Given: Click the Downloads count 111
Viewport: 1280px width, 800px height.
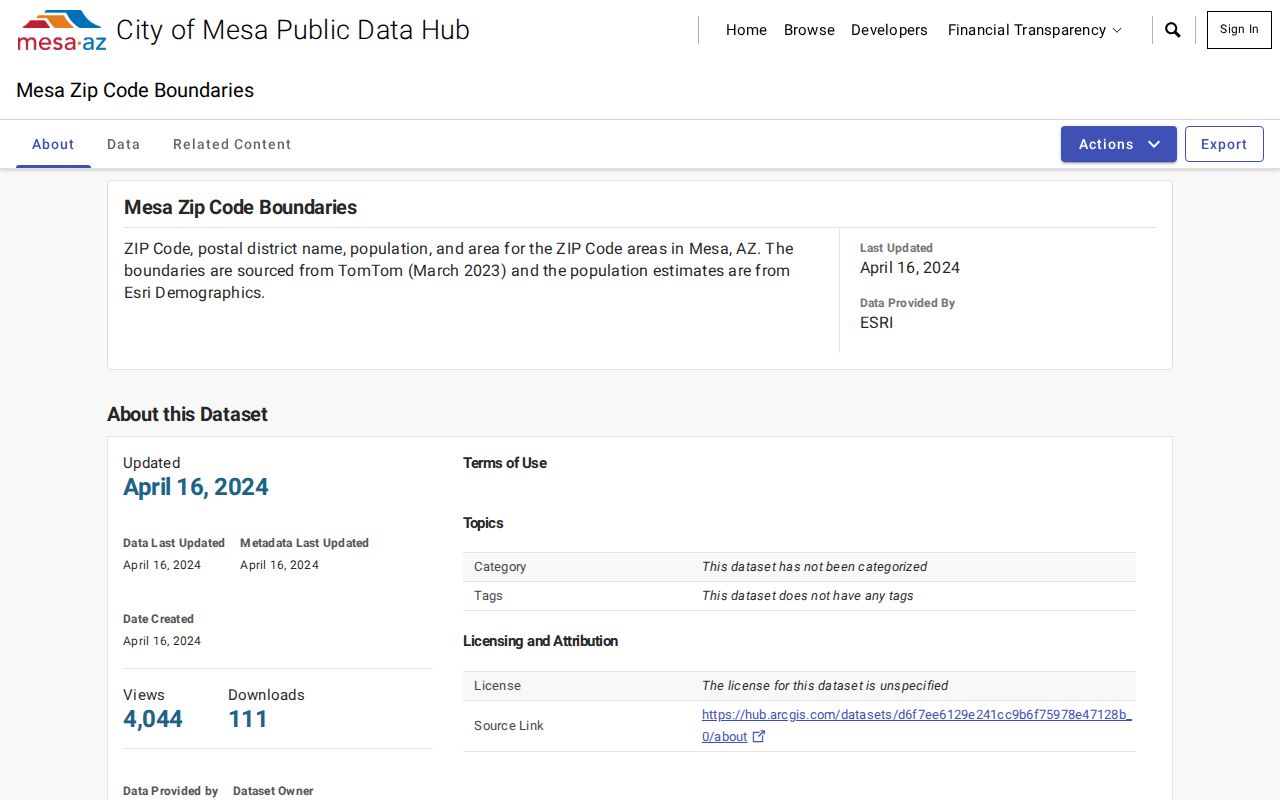Looking at the screenshot, I should [248, 719].
